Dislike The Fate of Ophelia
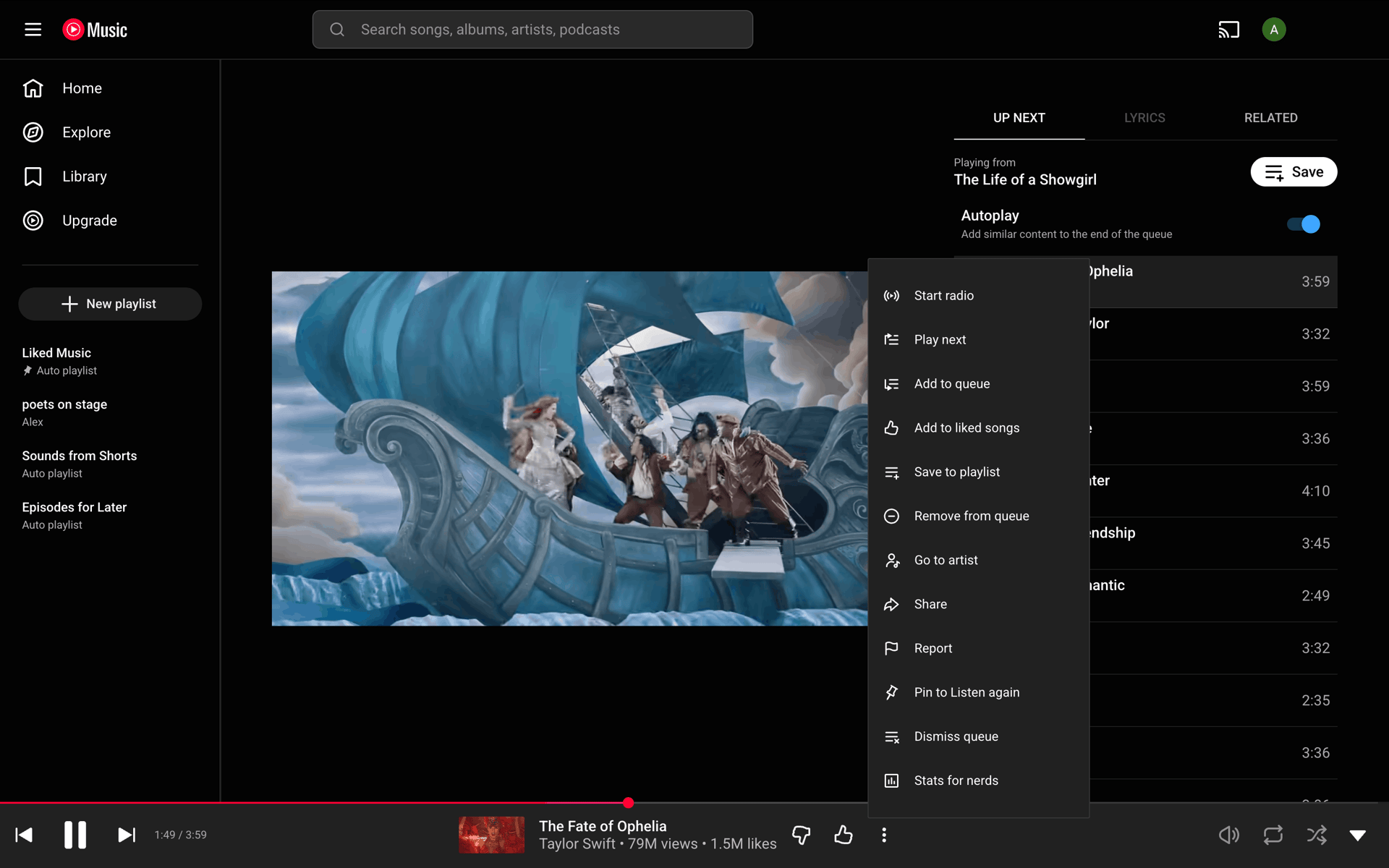The height and width of the screenshot is (868, 1389). (x=801, y=835)
